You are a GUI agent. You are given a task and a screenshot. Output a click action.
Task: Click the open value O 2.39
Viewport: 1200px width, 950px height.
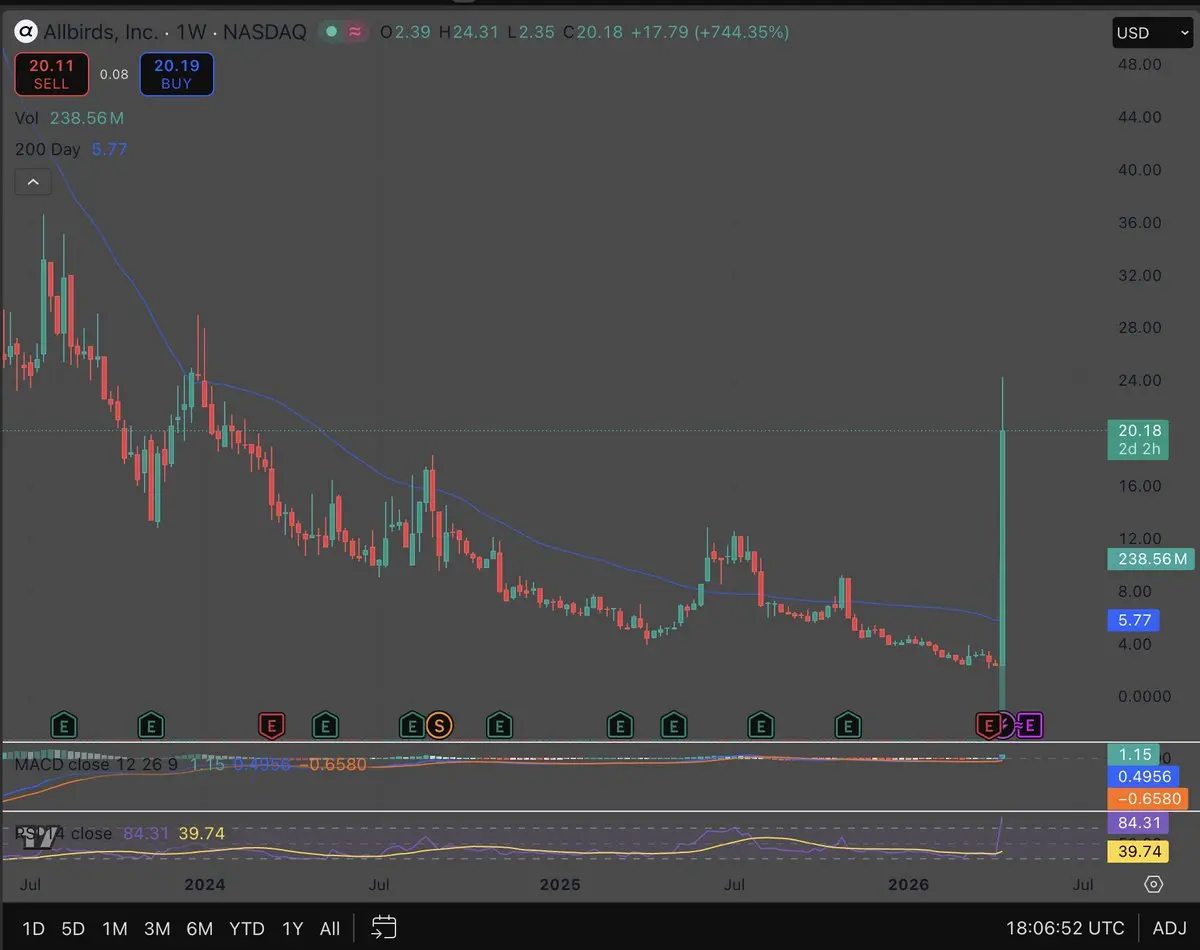point(406,32)
